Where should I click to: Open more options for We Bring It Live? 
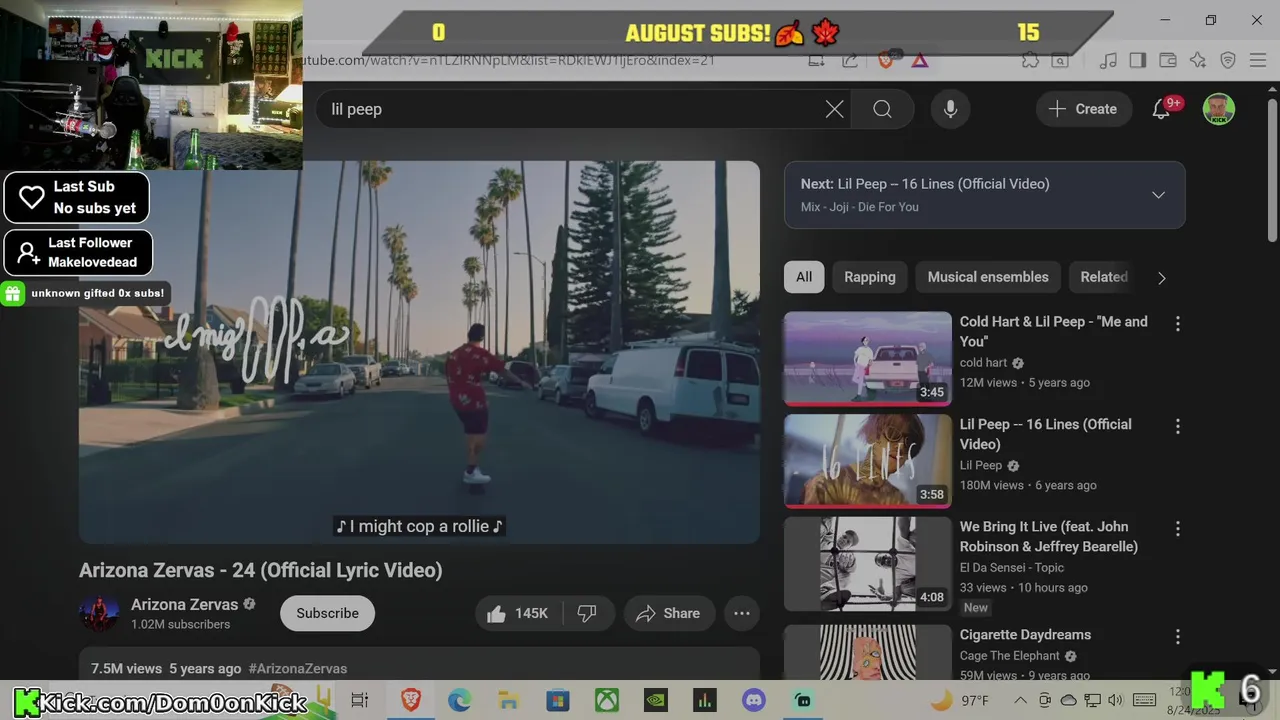pyautogui.click(x=1177, y=529)
